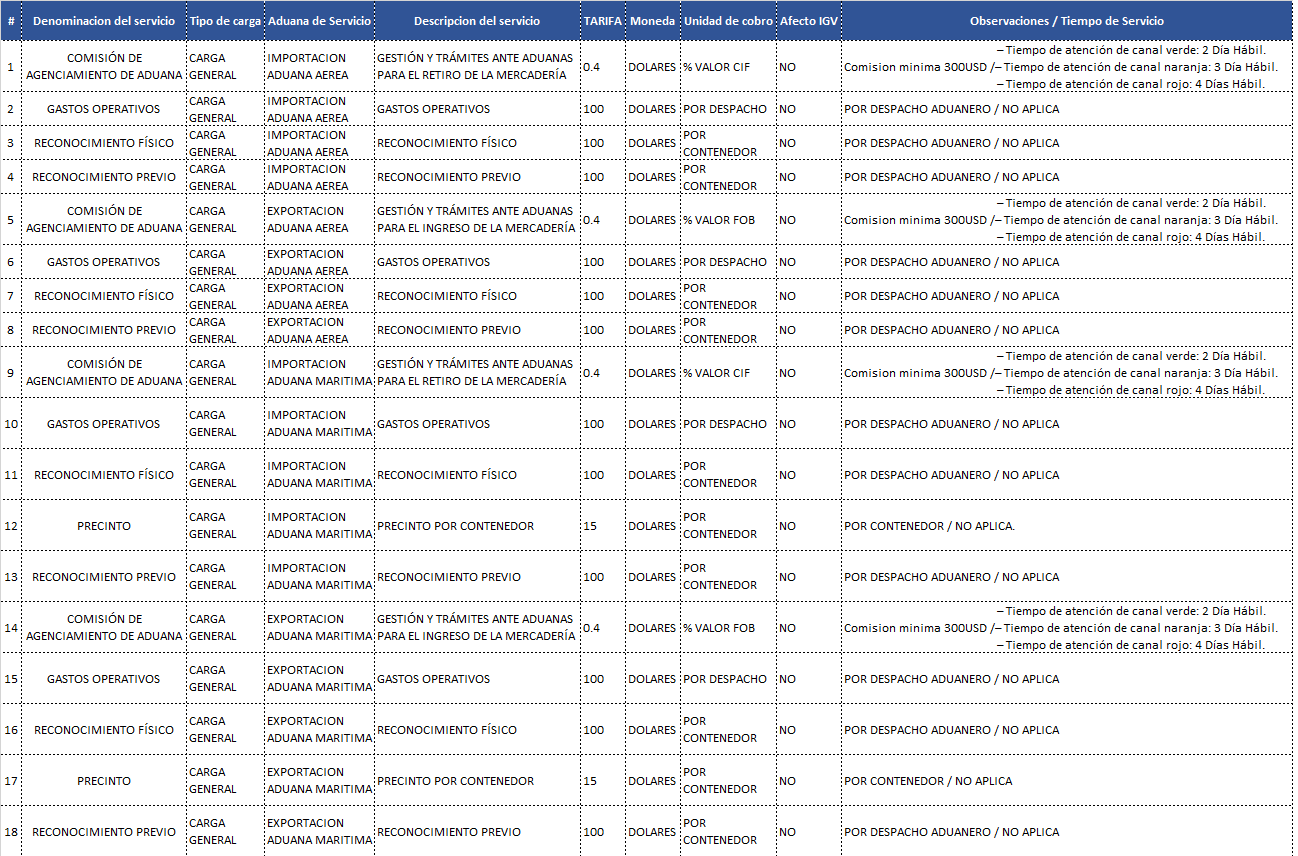The image size is (1298, 856).
Task: Select the 'Tipo de carga' header cell
Action: pos(225,21)
